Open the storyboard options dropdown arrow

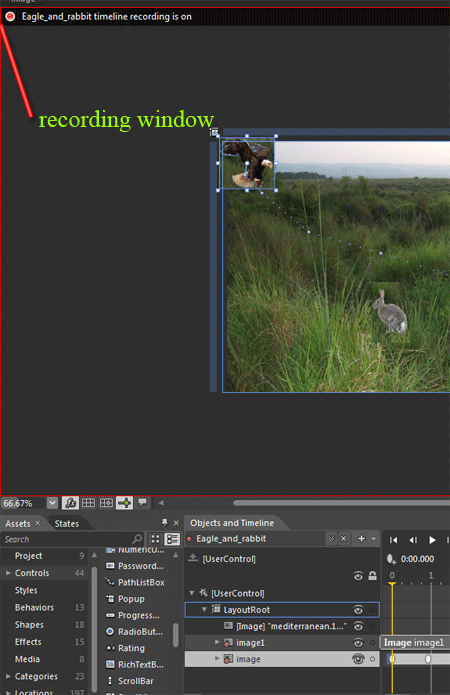tap(374, 539)
